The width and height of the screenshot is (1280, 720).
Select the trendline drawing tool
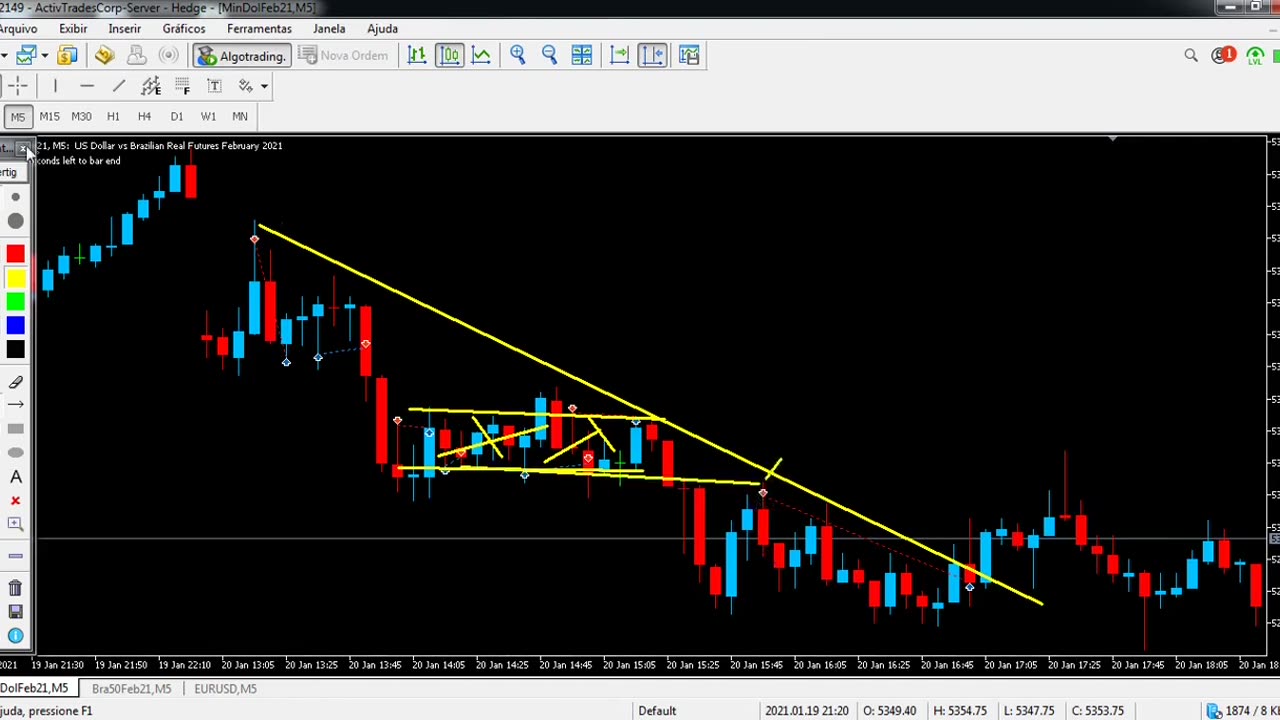pos(119,86)
